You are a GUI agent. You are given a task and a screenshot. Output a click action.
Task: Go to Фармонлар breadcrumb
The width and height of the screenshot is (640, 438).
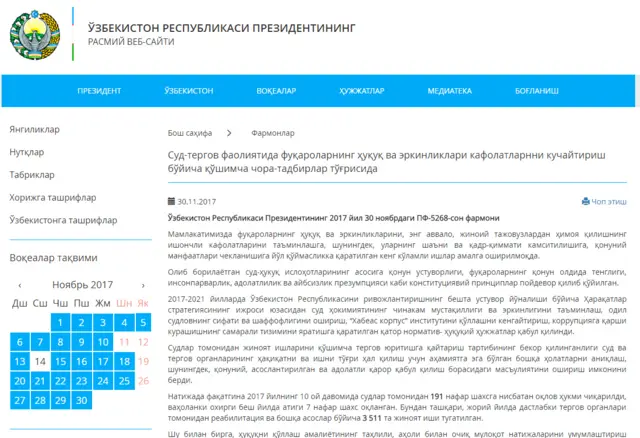click(273, 133)
